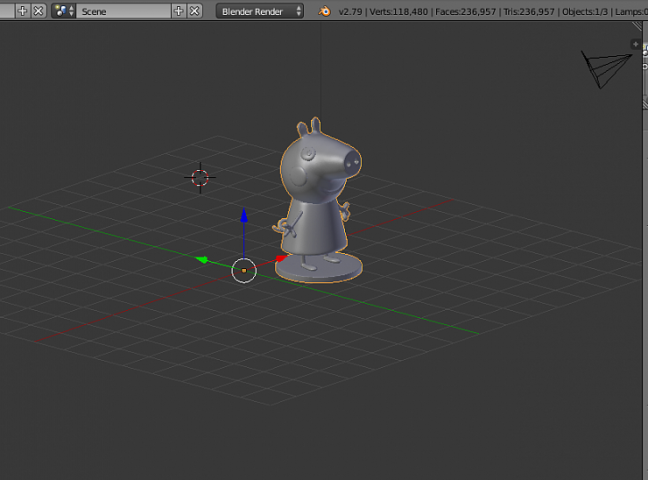This screenshot has width=648, height=480.
Task: Click the green Y-axis manipulator arrow
Action: [202, 260]
